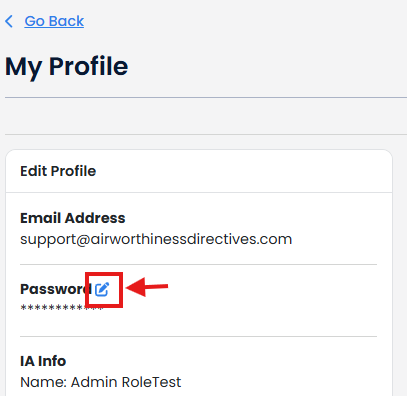407x396 pixels.
Task: Click the bold Password label
Action: click(56, 289)
